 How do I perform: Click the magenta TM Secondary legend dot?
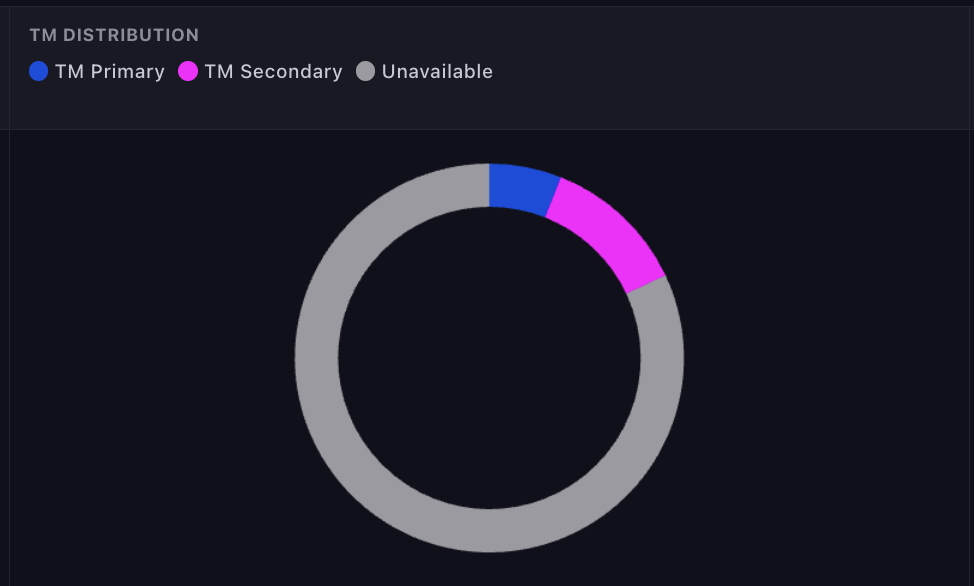tap(188, 71)
